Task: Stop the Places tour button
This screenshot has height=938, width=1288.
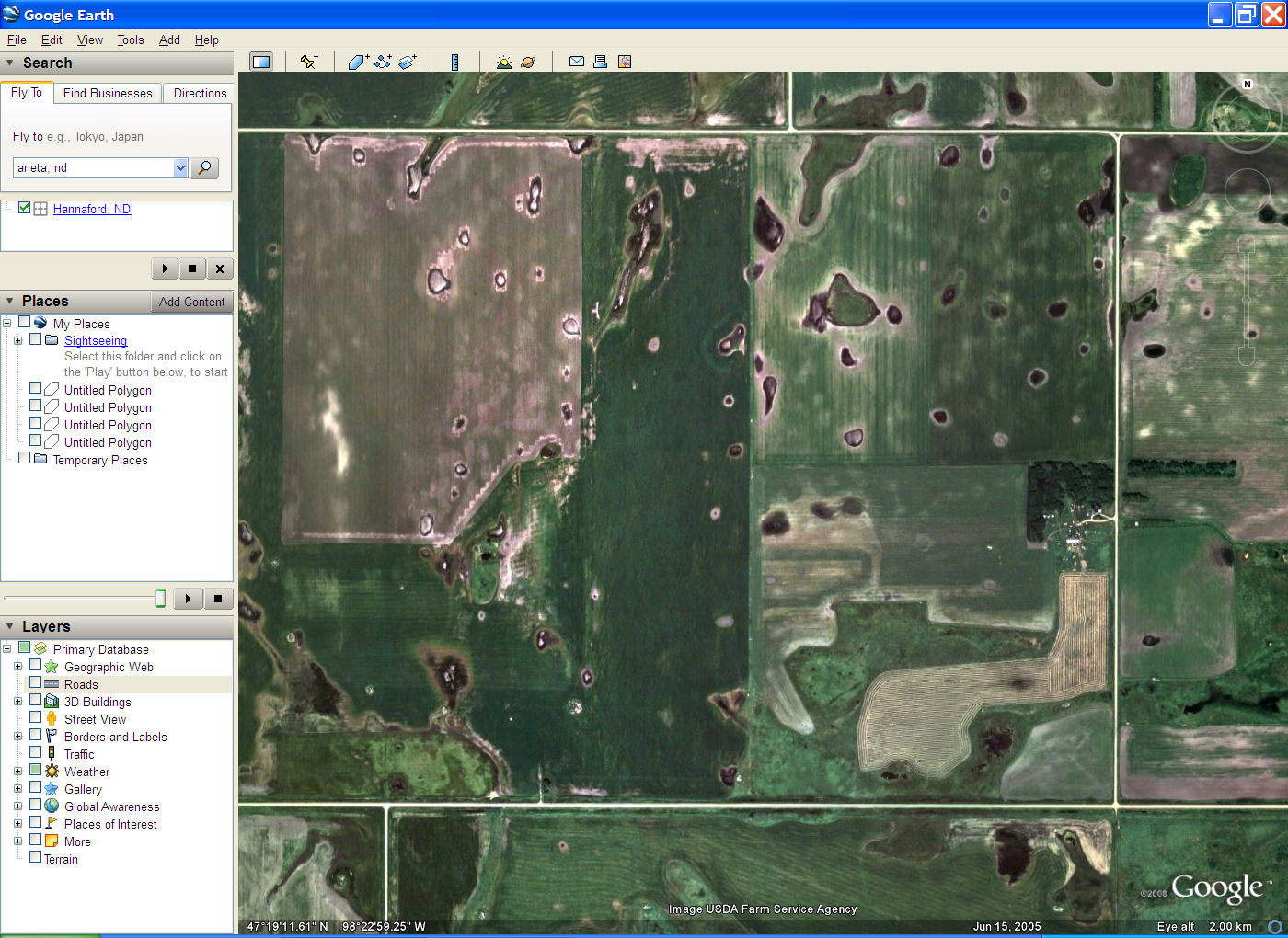Action: click(x=218, y=599)
